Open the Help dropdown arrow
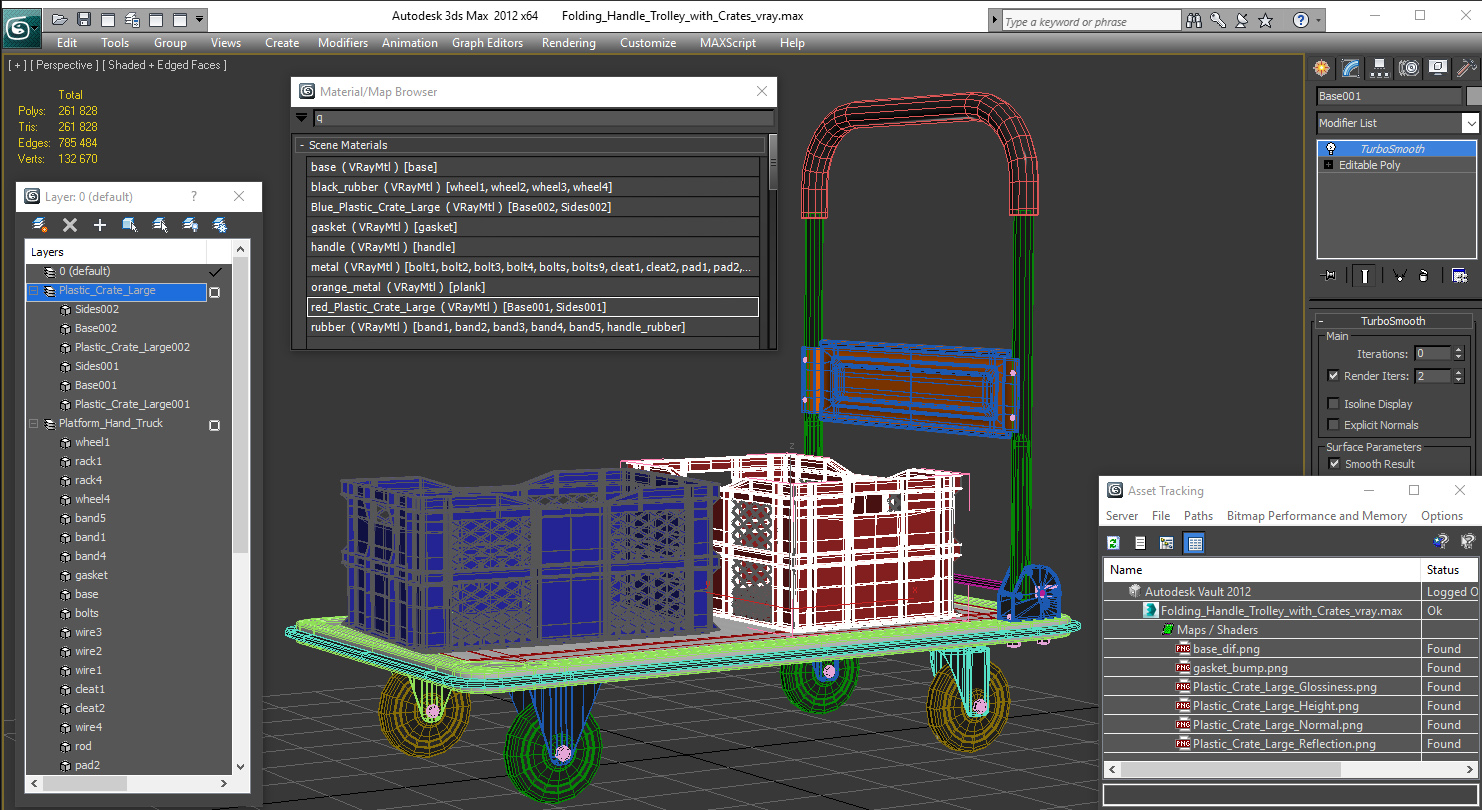 click(x=1318, y=20)
